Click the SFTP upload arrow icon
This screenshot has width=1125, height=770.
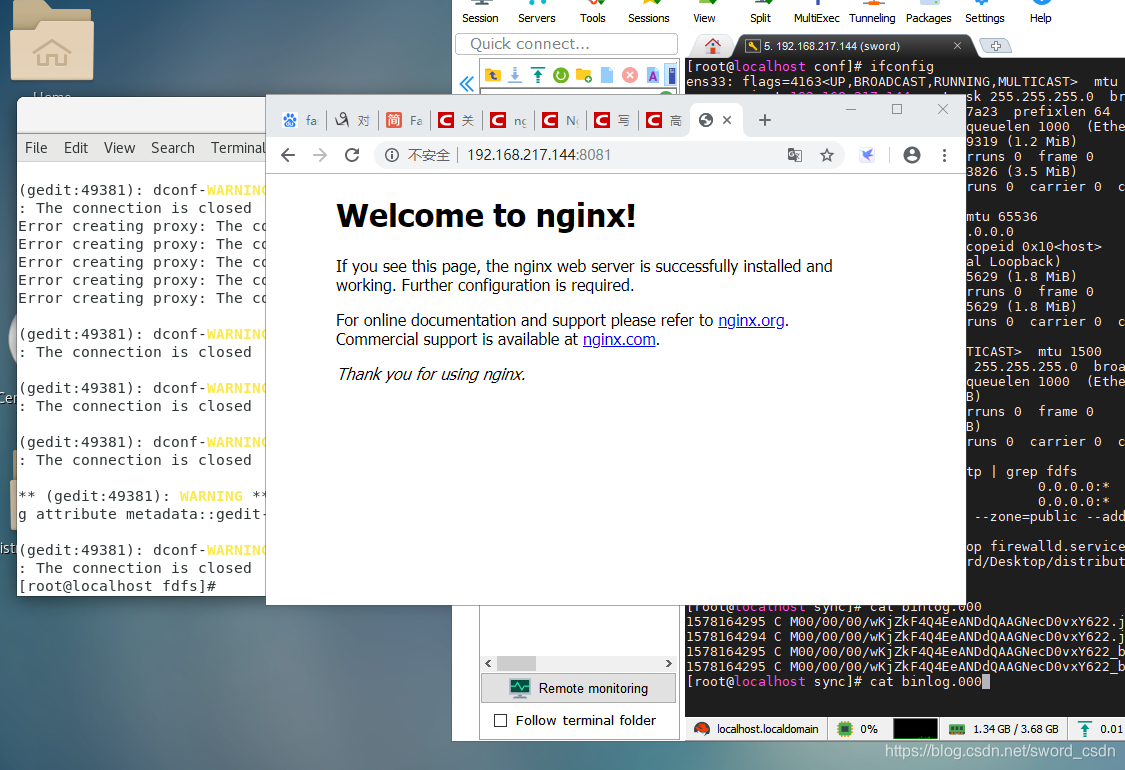[x=537, y=75]
